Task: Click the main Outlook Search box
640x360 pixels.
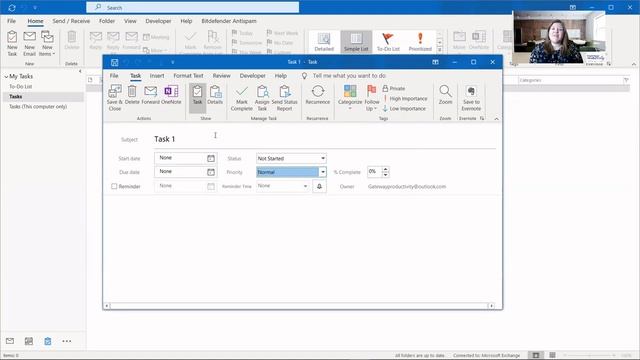Action: point(193,7)
